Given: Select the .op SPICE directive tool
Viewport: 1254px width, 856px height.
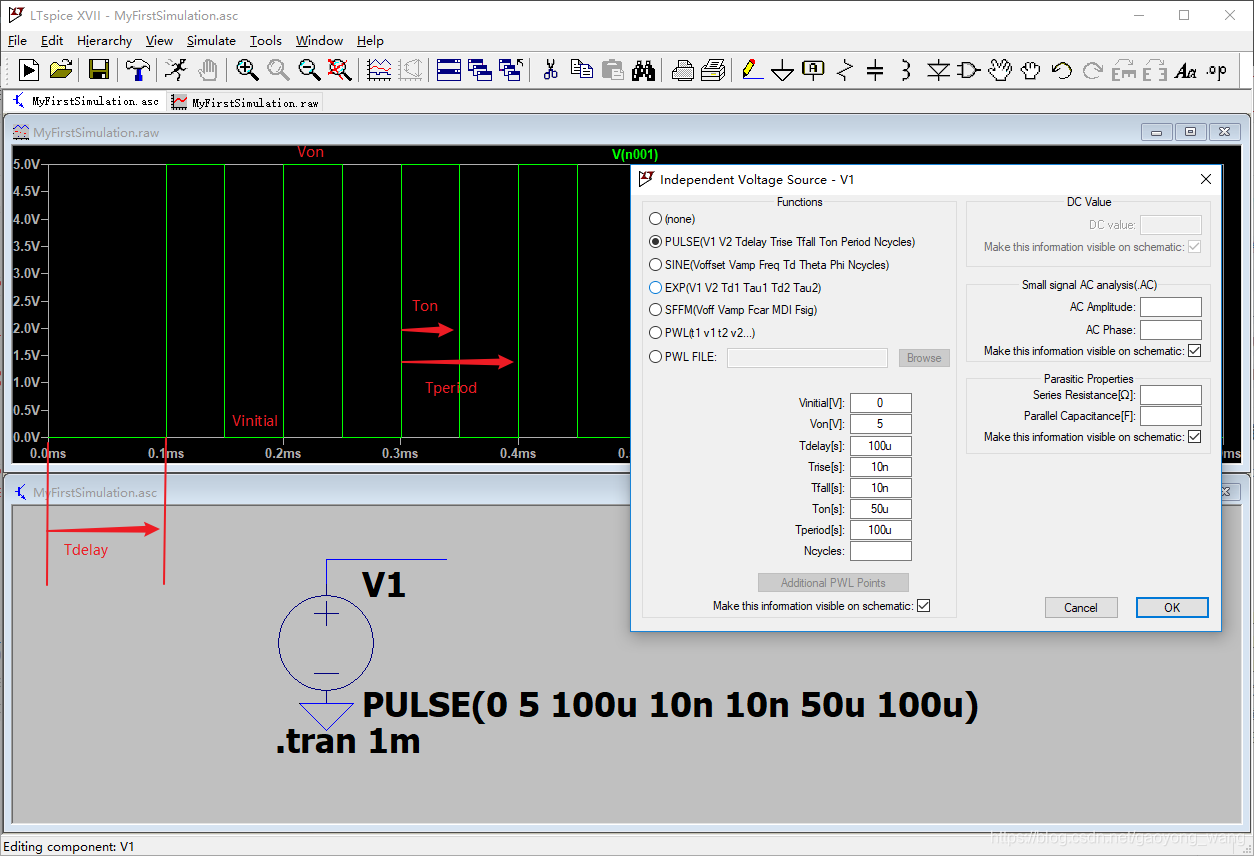Looking at the screenshot, I should [x=1217, y=70].
